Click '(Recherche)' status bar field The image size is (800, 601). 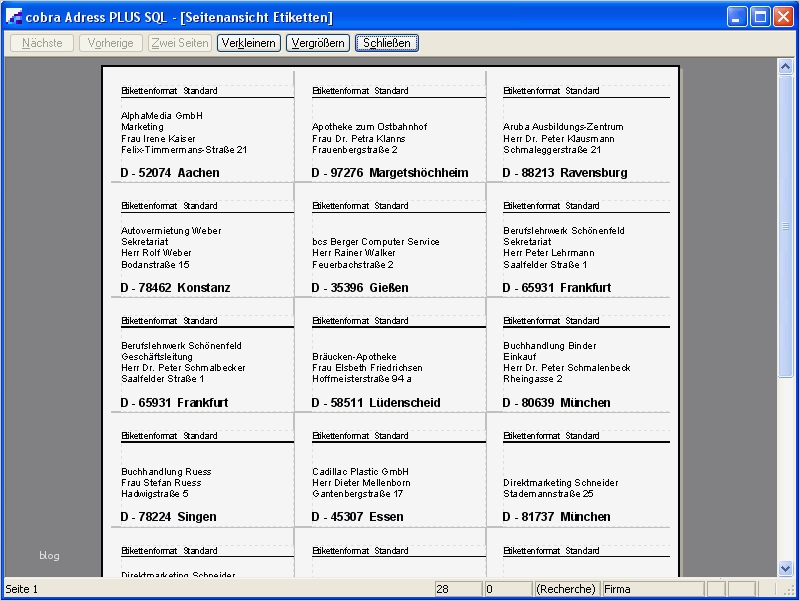pyautogui.click(x=565, y=589)
